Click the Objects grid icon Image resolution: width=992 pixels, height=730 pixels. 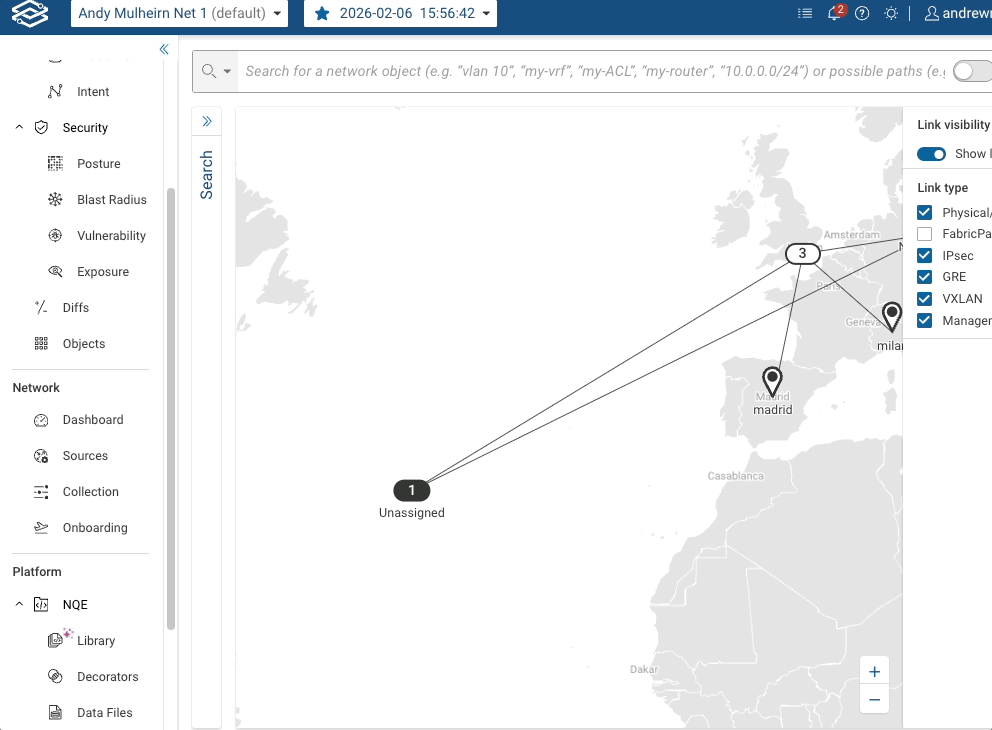pyautogui.click(x=41, y=344)
